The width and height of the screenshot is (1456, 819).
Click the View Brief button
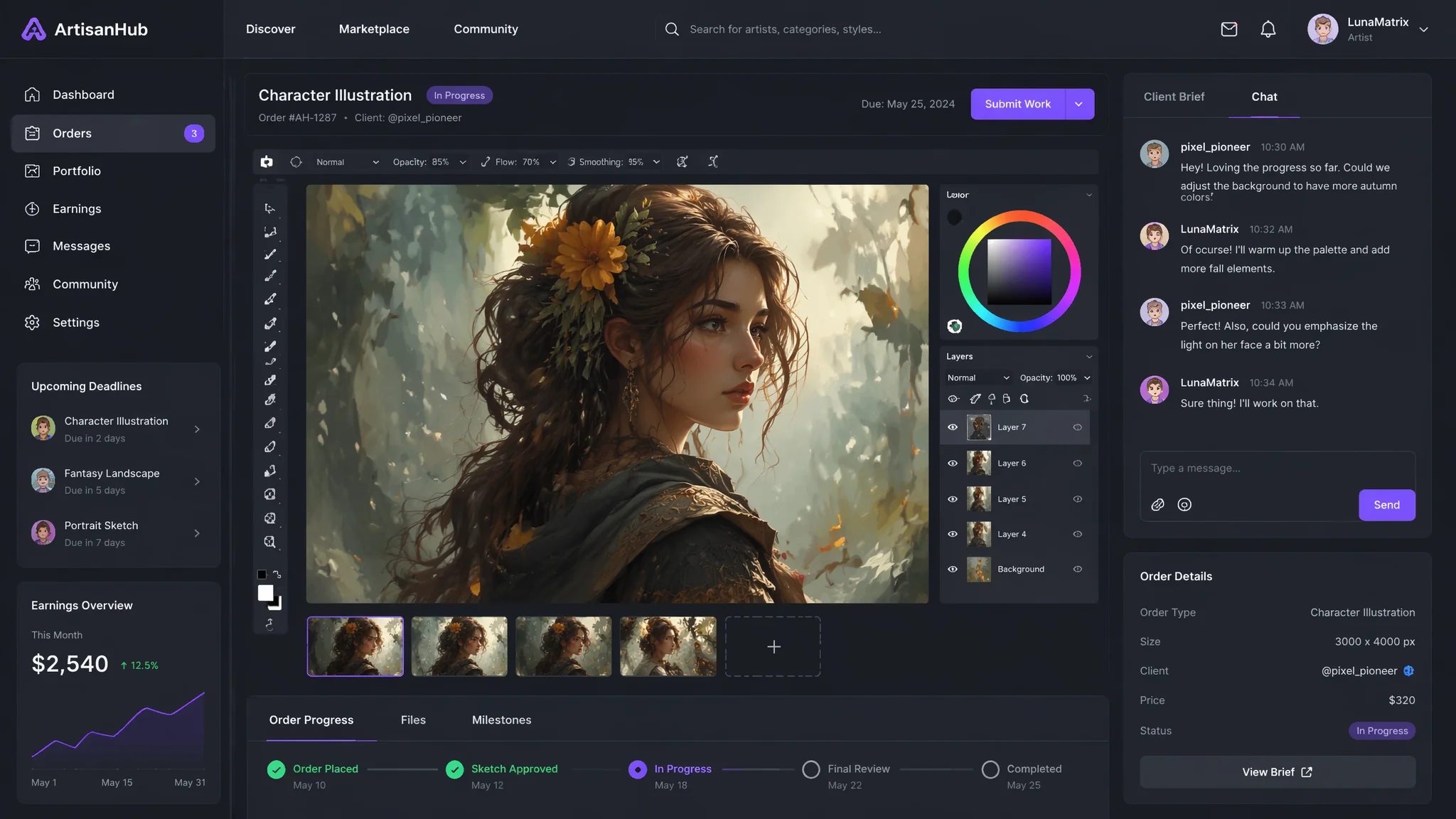tap(1277, 772)
